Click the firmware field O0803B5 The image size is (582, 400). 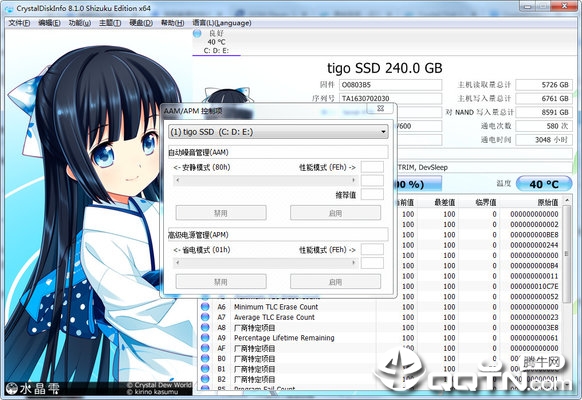390,85
